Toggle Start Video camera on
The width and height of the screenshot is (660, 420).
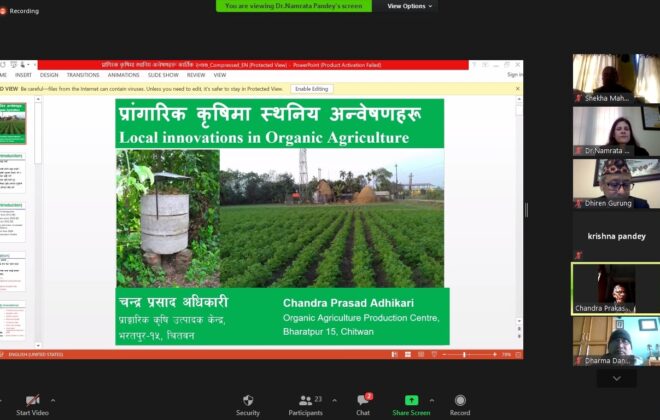click(x=32, y=400)
